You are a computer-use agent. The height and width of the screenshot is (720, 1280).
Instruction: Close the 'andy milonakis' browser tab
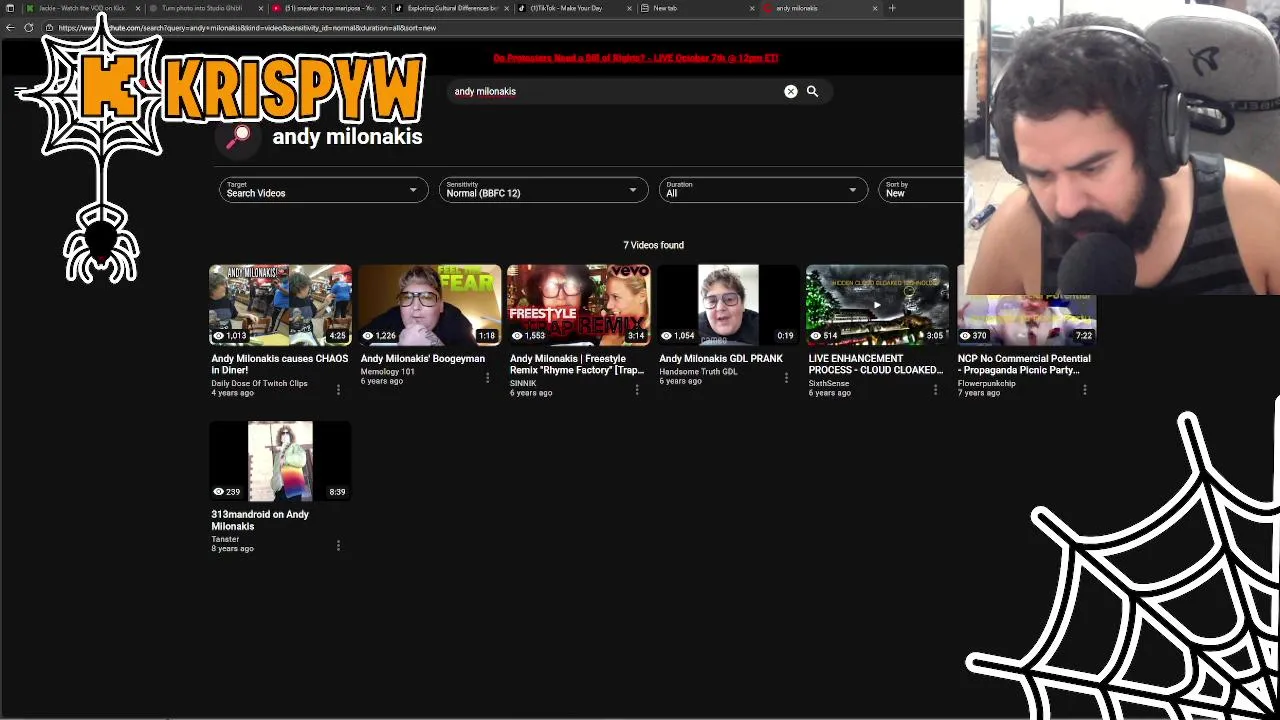(x=875, y=8)
